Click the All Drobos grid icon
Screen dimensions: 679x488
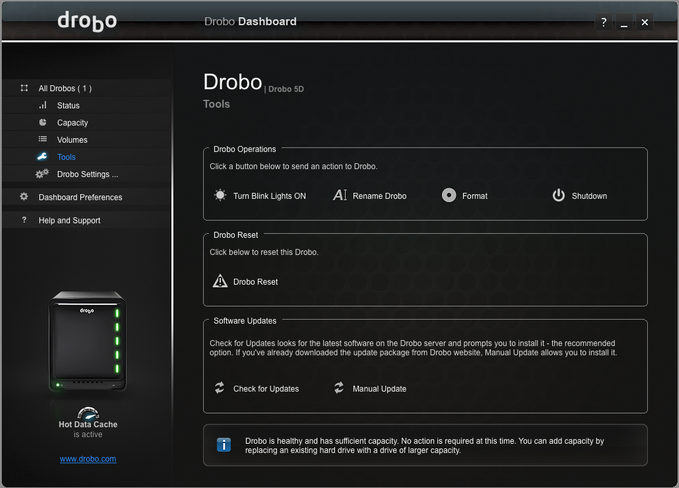[x=24, y=88]
